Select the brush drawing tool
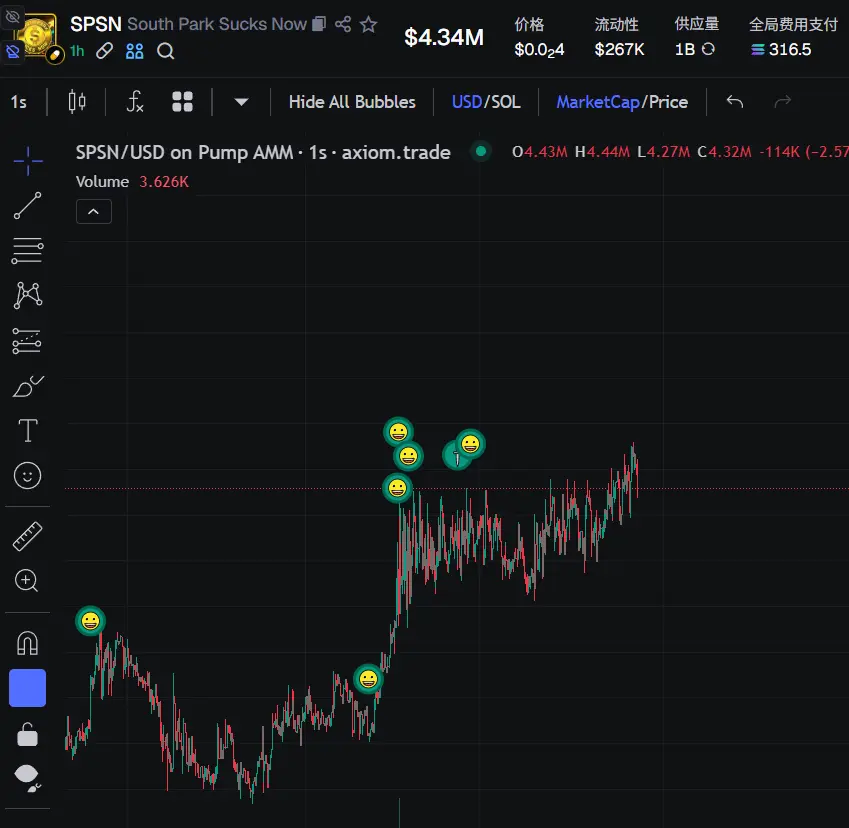Image resolution: width=849 pixels, height=828 pixels. point(28,386)
